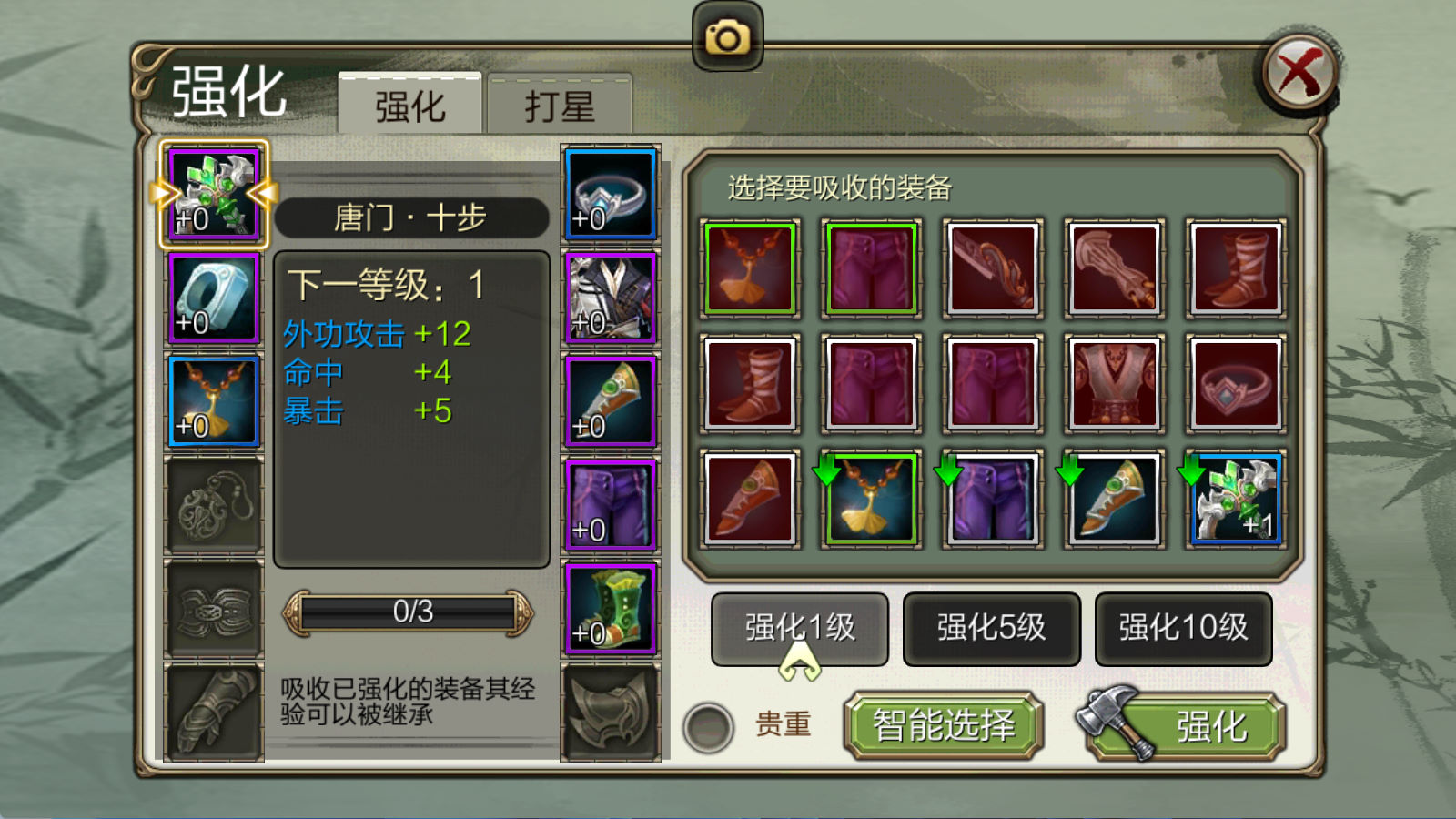Choose the +1 crossbow to absorb

click(1236, 500)
